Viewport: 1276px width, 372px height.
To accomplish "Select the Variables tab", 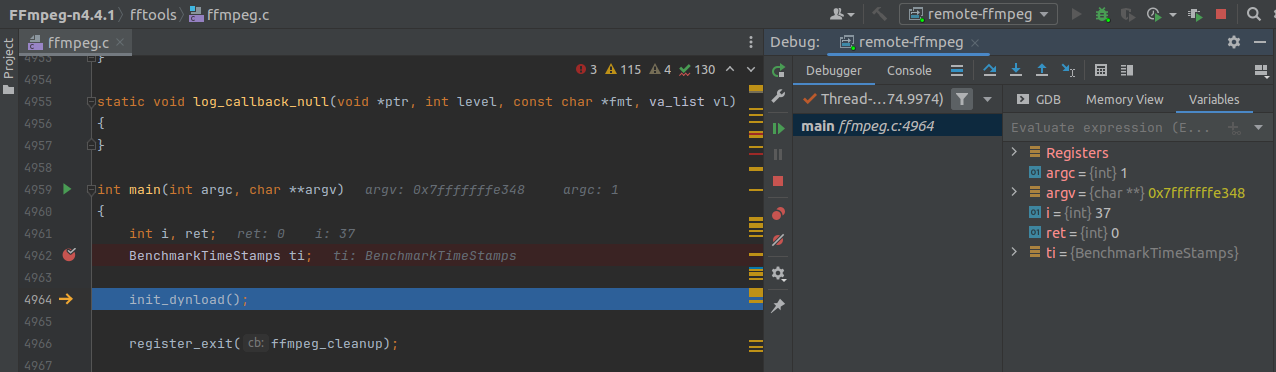I will 1214,99.
